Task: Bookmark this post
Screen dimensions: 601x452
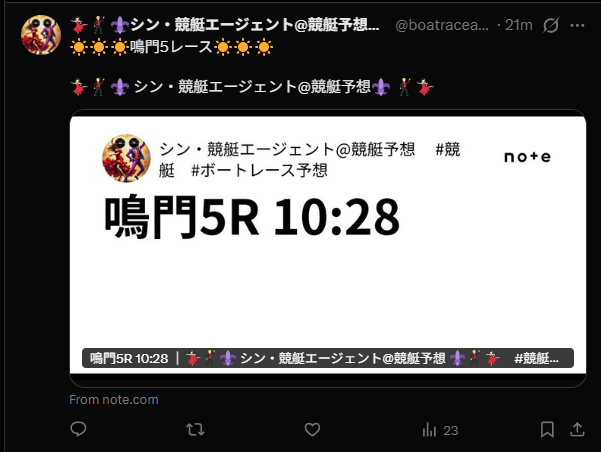Action: click(547, 429)
